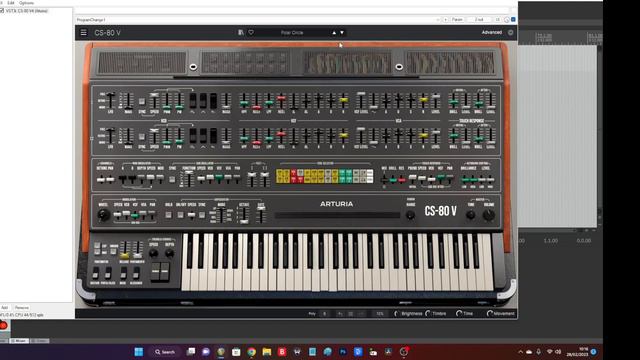This screenshot has height=360, width=640.
Task: Click the Param button in plugin header
Action: click(457, 20)
